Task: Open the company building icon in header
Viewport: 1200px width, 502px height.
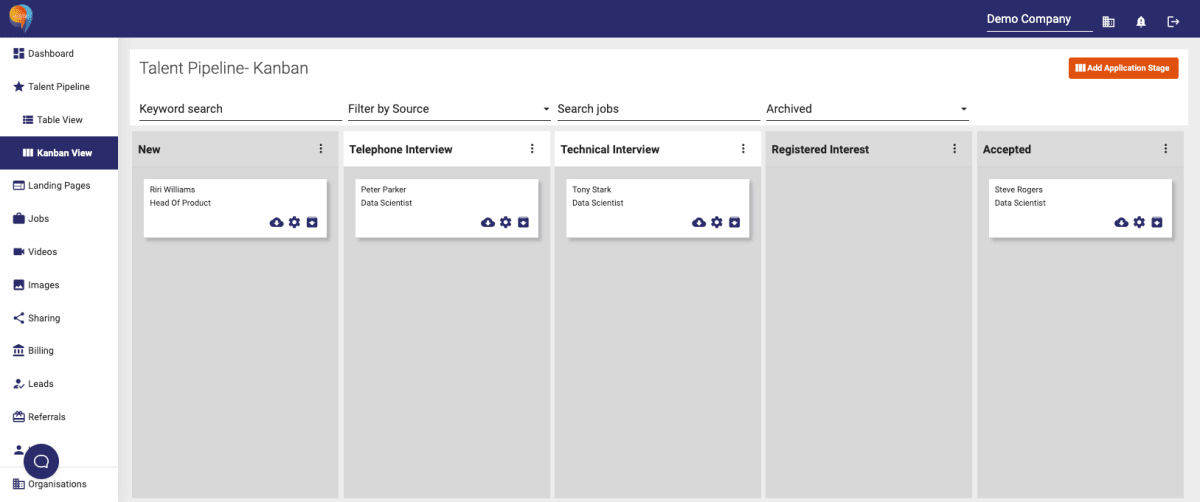Action: pyautogui.click(x=1108, y=21)
